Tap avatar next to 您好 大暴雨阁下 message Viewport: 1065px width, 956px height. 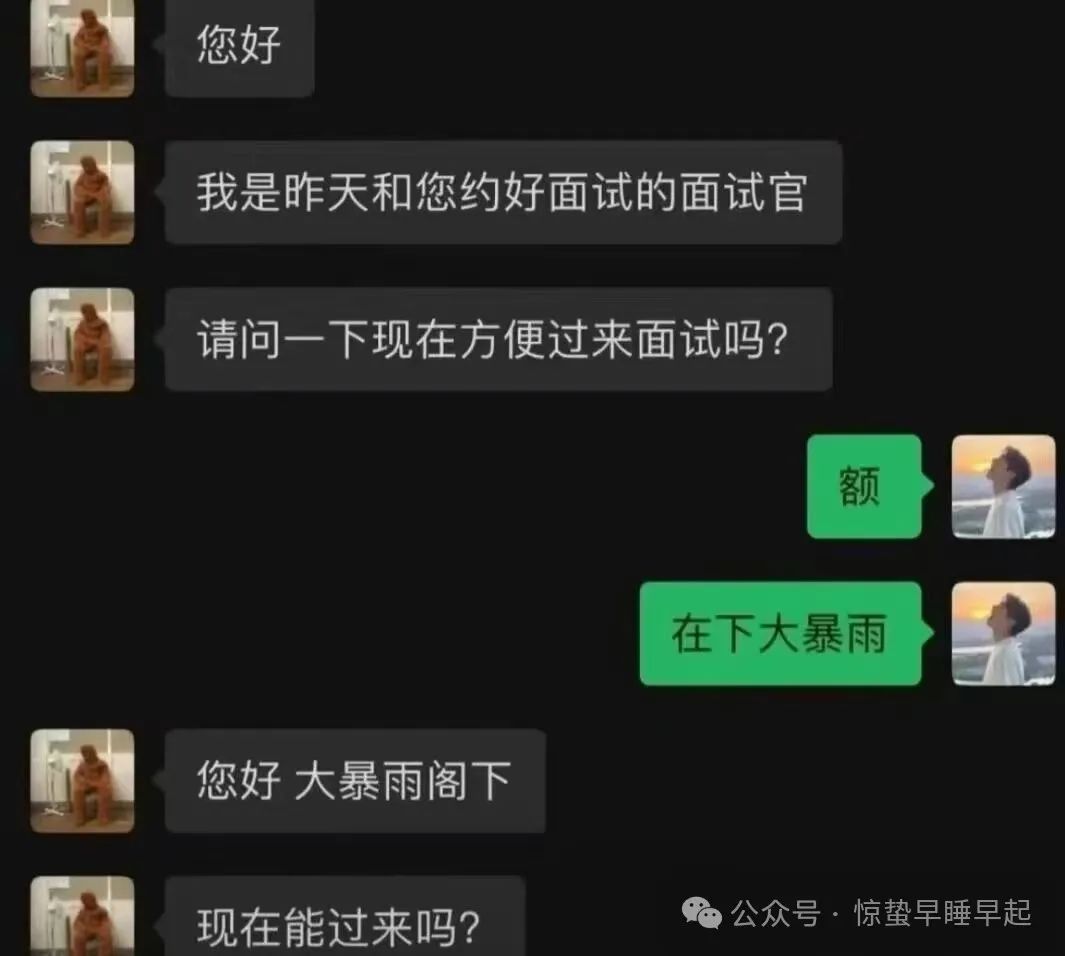(82, 781)
